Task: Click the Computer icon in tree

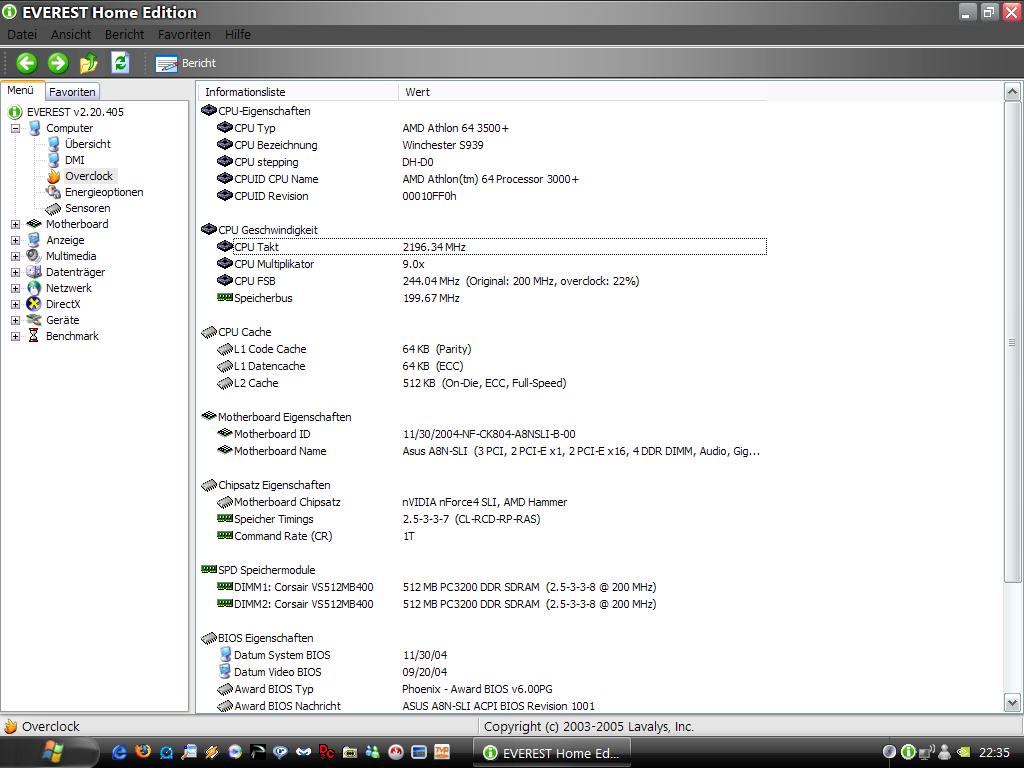Action: (34, 128)
